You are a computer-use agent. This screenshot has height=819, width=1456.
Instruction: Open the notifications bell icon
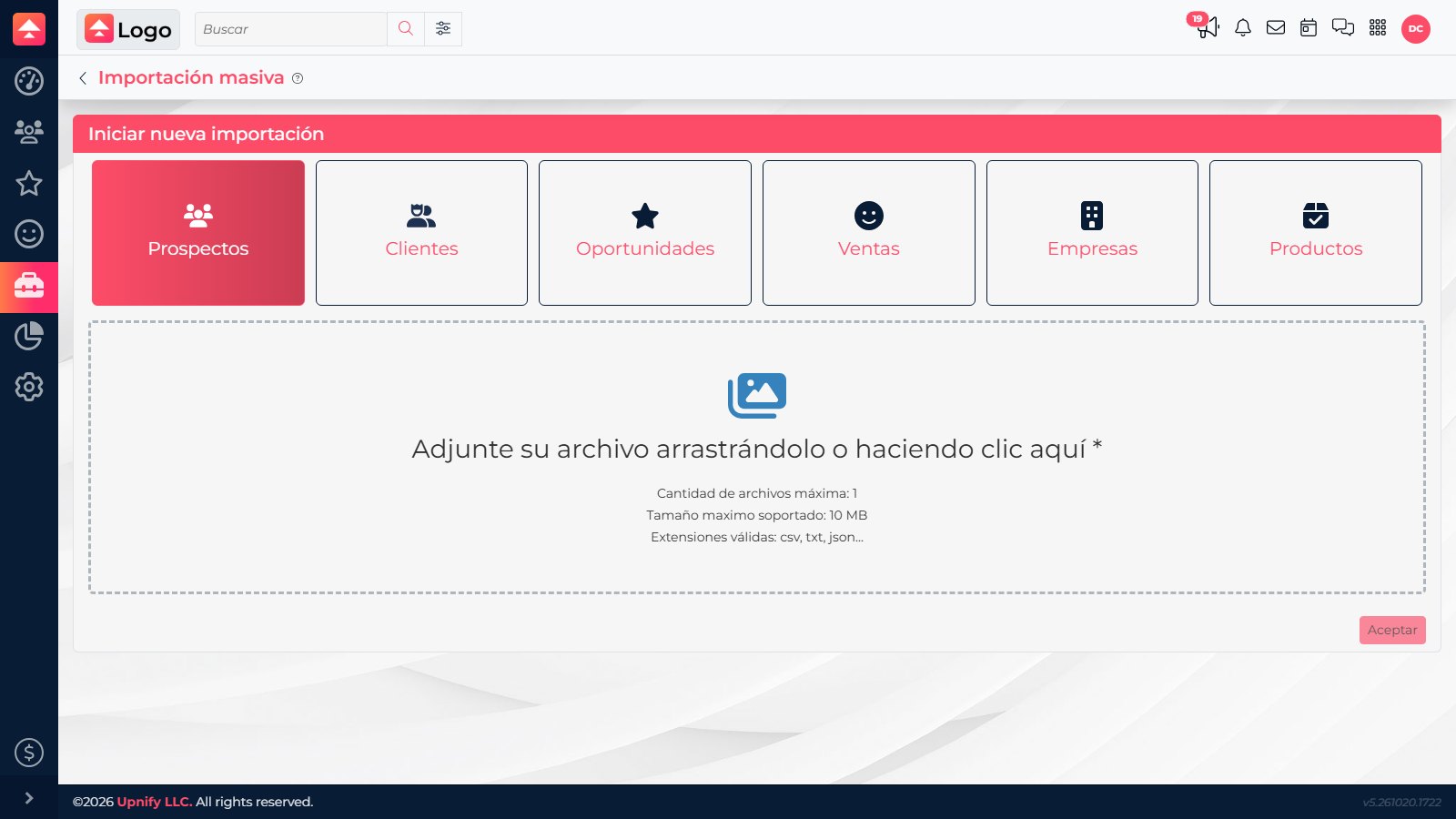tap(1243, 28)
